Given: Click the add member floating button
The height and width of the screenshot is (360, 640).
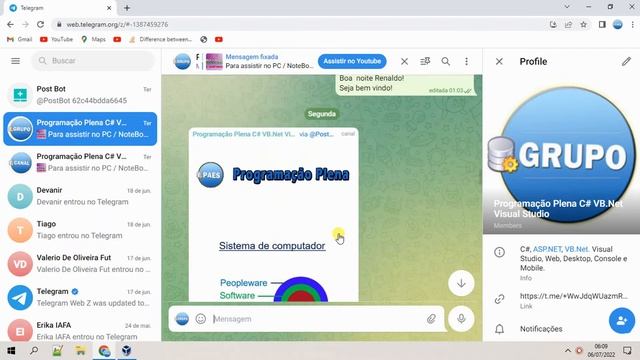Looking at the screenshot, I should pos(622,320).
